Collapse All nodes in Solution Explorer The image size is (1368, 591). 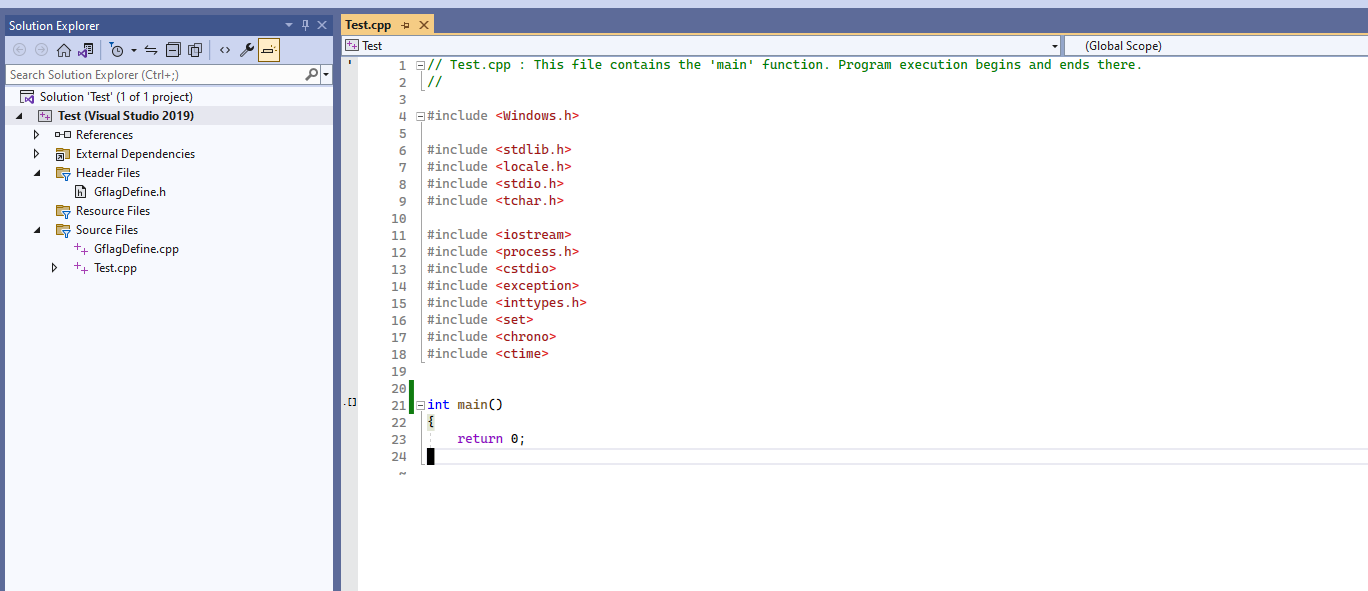pos(173,50)
